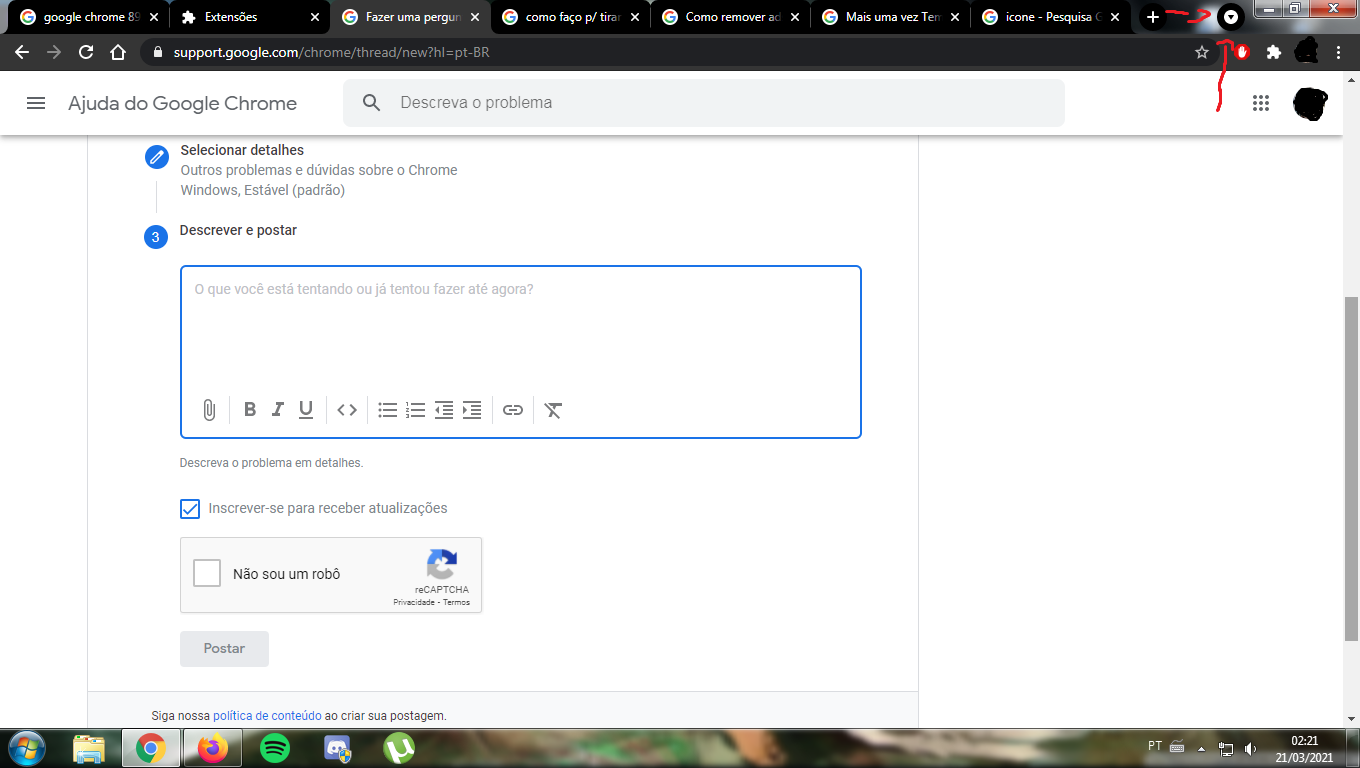
Task: Click the Descrever e postar step heading
Action: [x=238, y=230]
